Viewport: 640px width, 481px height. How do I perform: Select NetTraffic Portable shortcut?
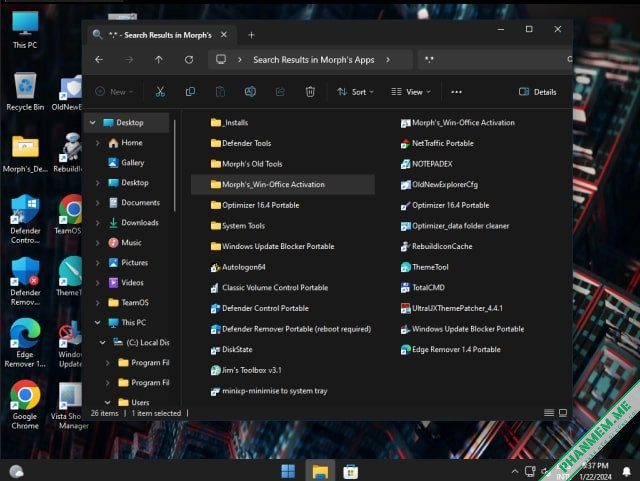point(437,143)
